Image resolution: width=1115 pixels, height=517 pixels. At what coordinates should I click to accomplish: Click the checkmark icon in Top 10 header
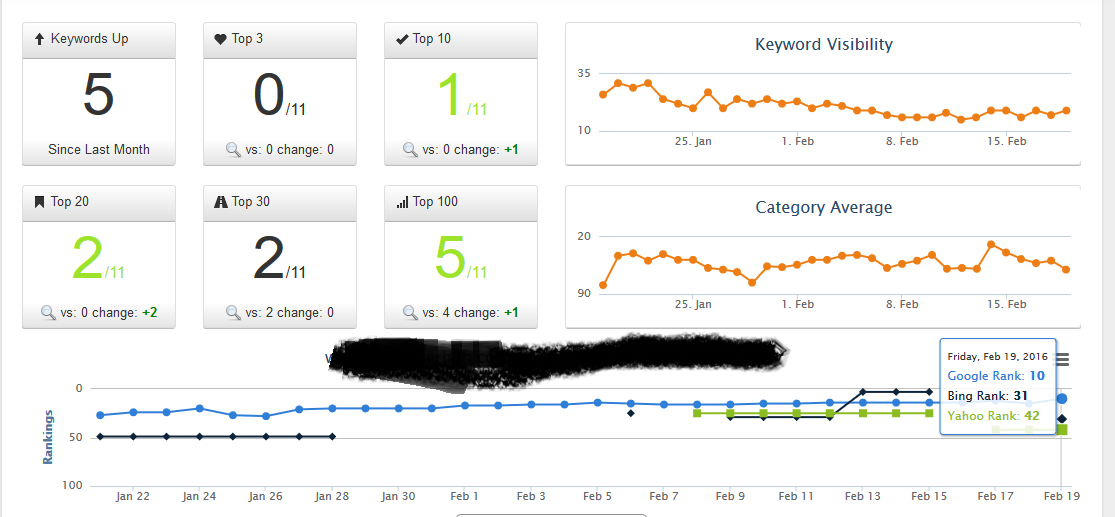[402, 39]
